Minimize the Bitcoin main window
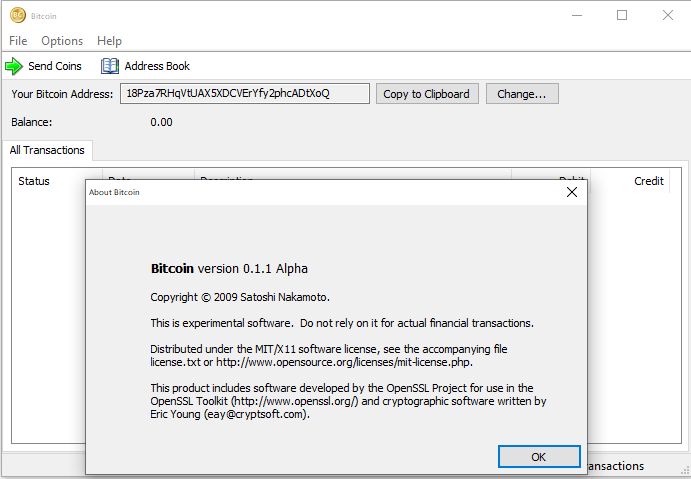The image size is (691, 479). [x=577, y=15]
